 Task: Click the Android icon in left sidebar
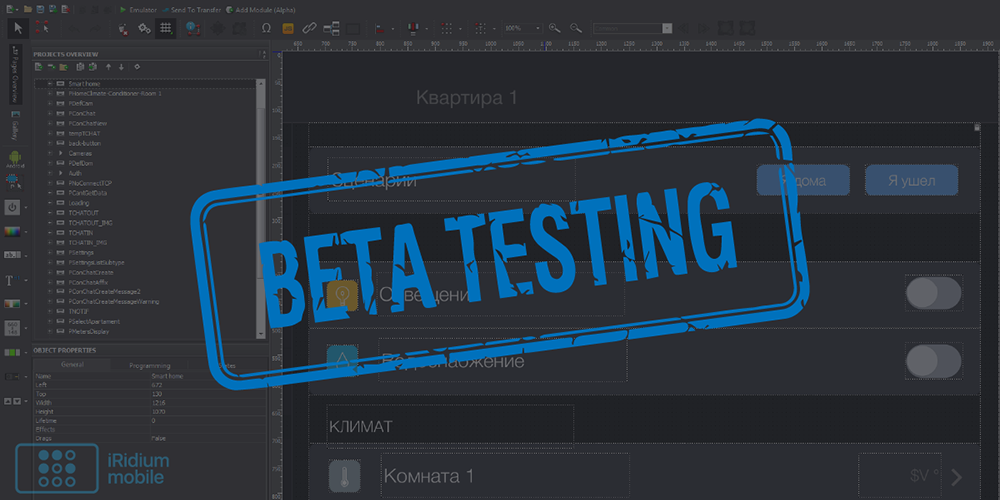[x=14, y=158]
